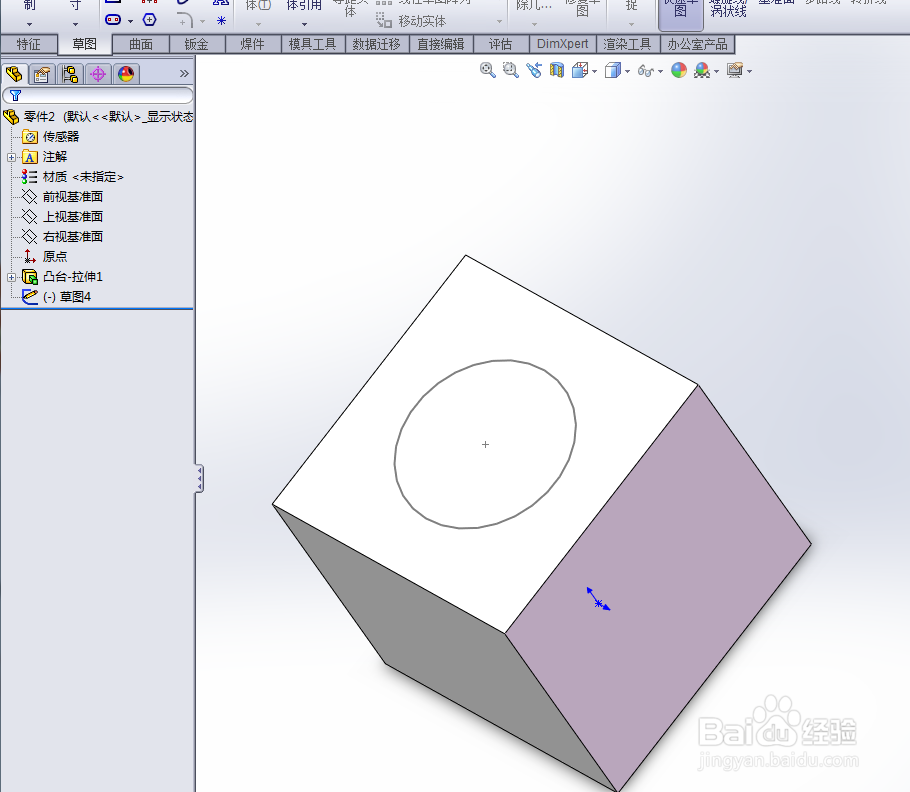Image resolution: width=910 pixels, height=792 pixels.
Task: Switch to the DimXpert tab
Action: pos(562,44)
